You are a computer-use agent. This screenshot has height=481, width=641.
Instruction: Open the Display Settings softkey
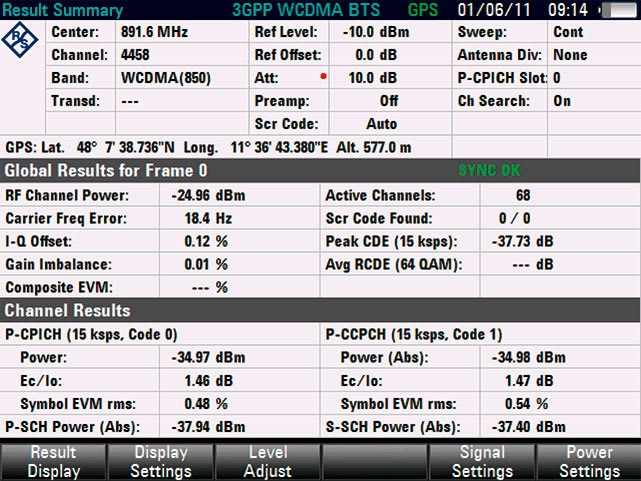pyautogui.click(x=161, y=462)
